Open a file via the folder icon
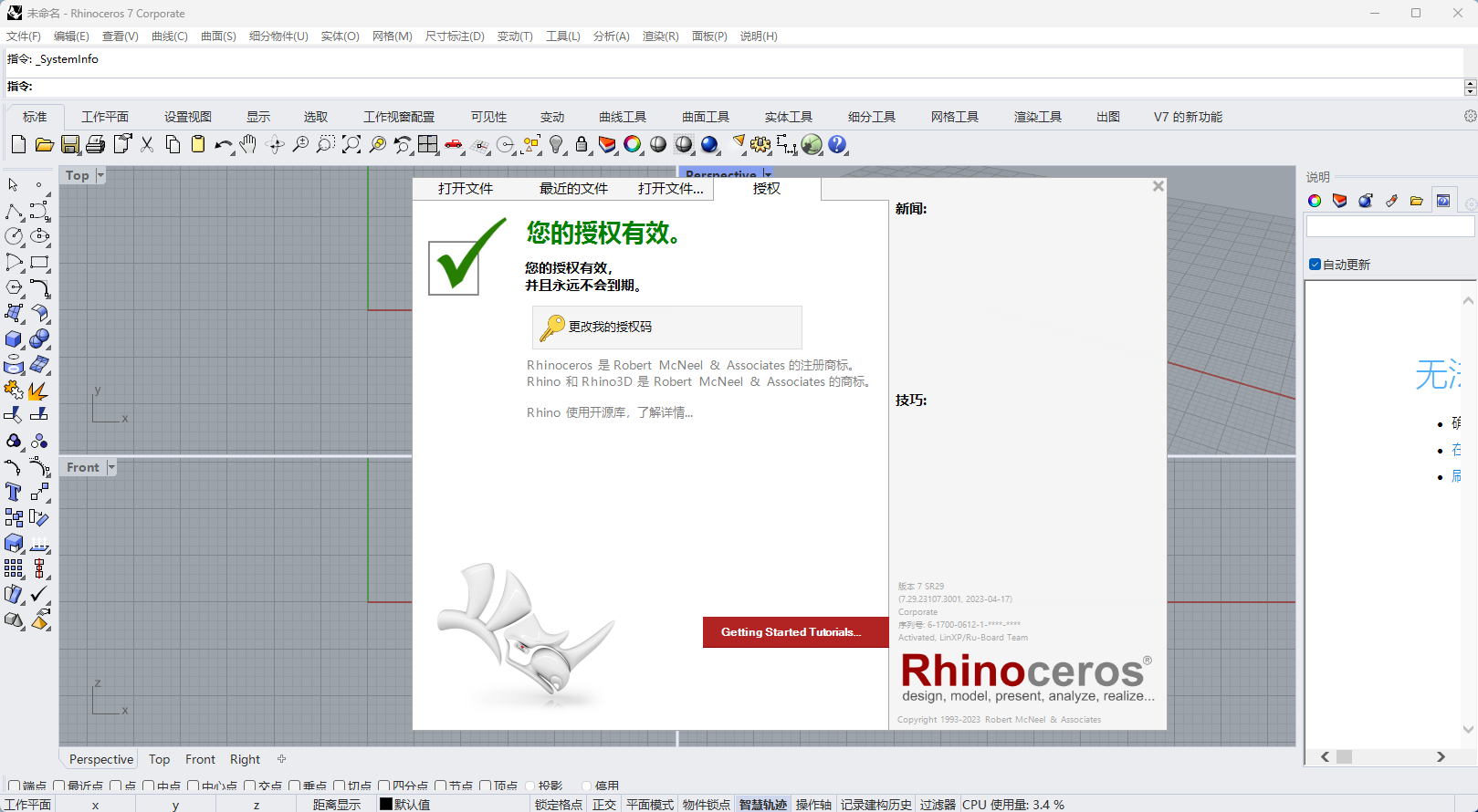The height and width of the screenshot is (812, 1478). [x=44, y=144]
